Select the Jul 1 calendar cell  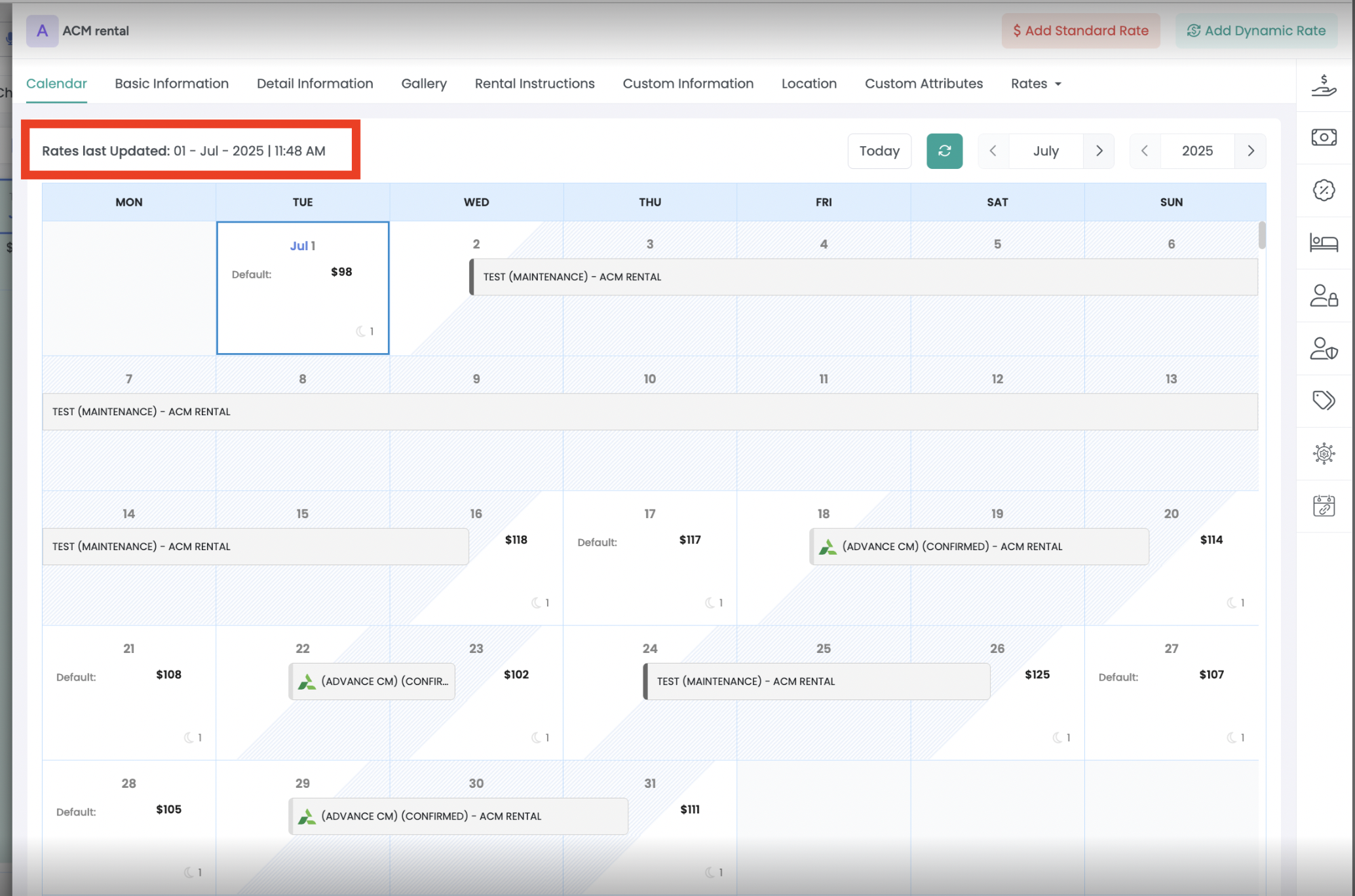(x=303, y=288)
